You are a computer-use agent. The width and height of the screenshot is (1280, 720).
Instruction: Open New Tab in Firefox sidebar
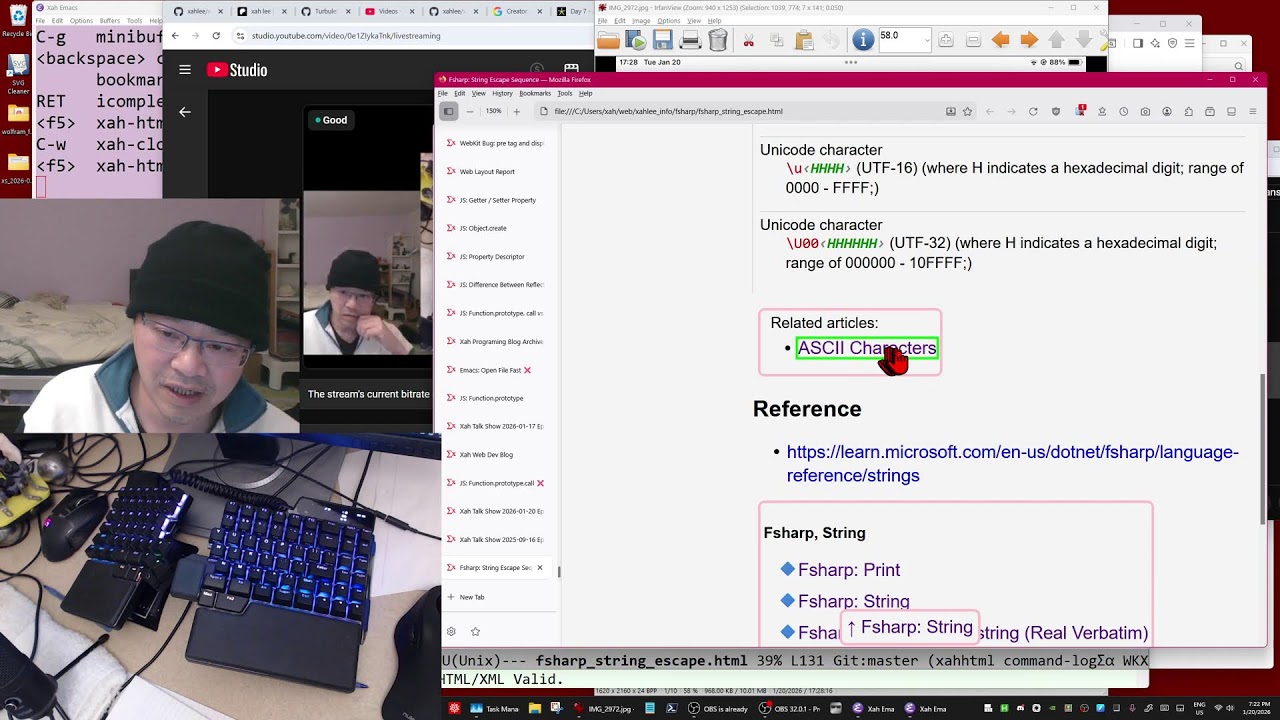(496, 597)
